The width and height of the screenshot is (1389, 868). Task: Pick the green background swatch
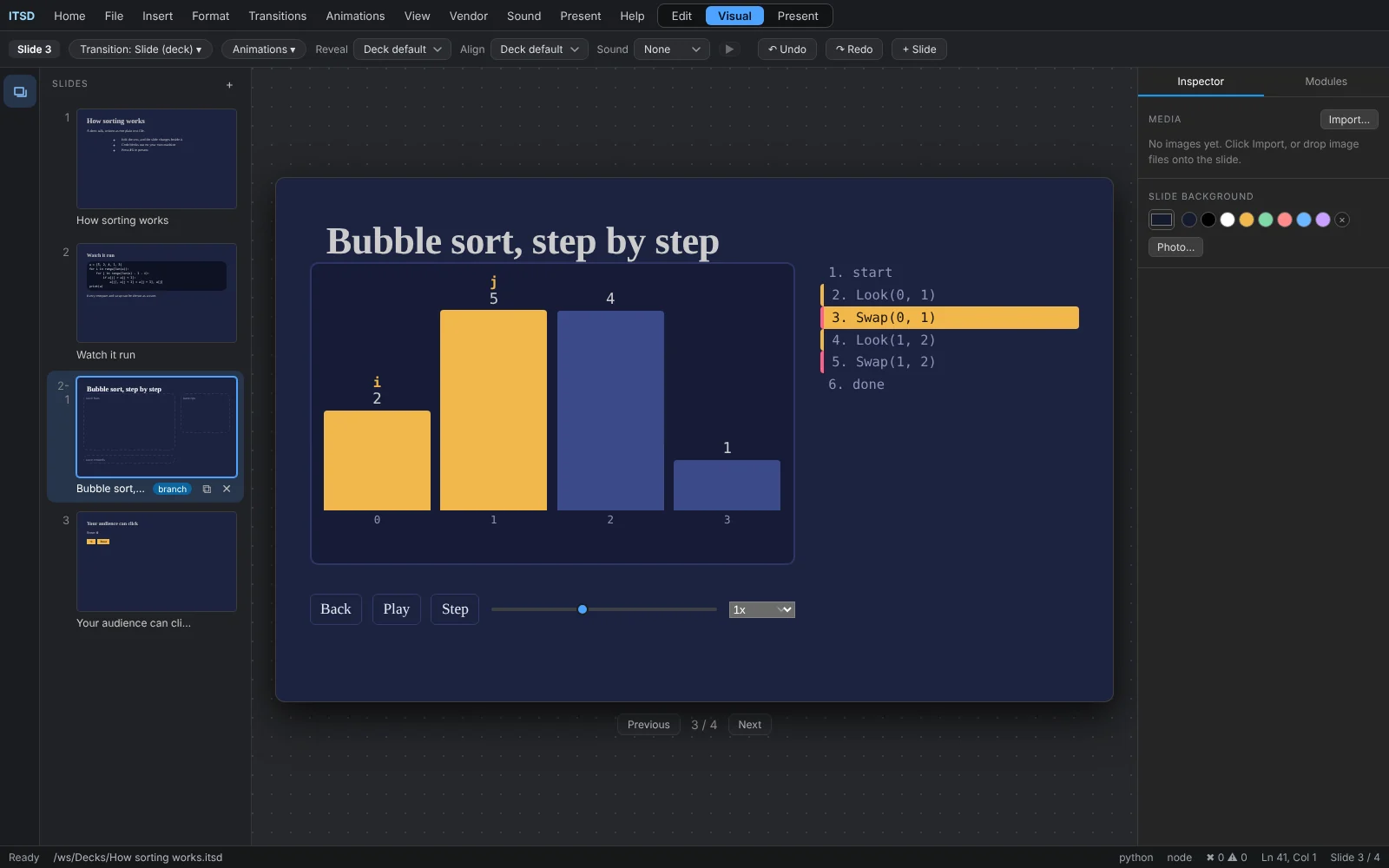[x=1266, y=220]
